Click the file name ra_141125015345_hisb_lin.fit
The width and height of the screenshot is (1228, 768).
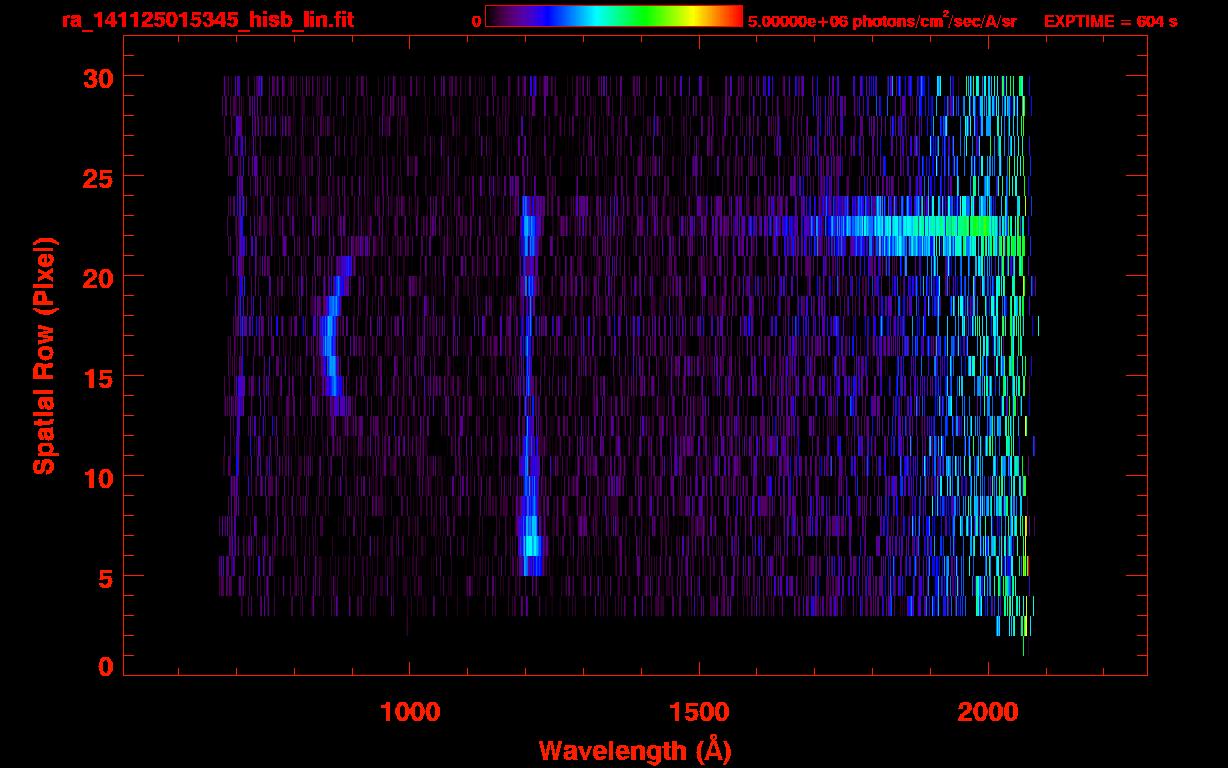point(207,20)
